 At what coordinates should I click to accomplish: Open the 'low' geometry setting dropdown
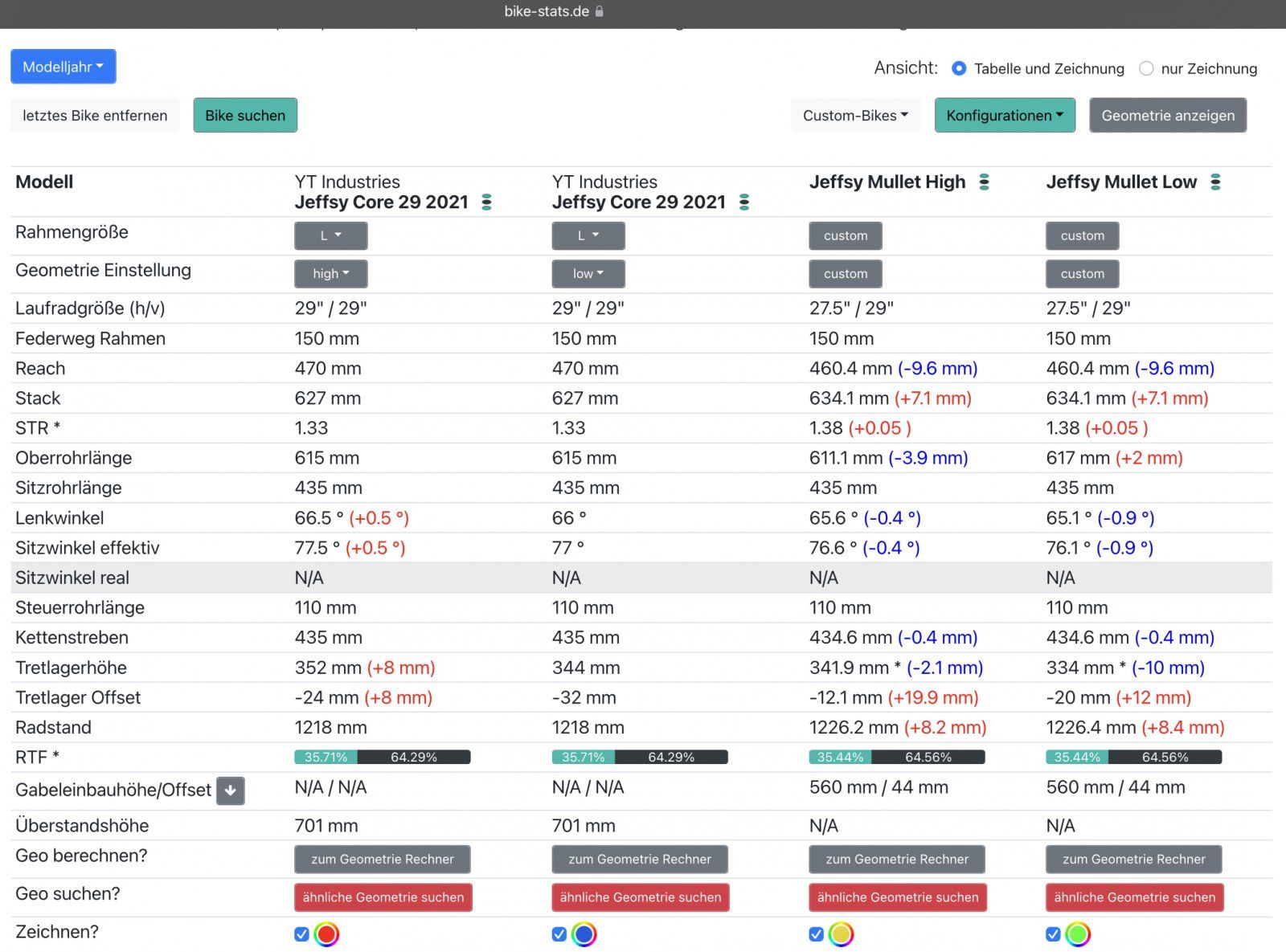click(x=588, y=273)
